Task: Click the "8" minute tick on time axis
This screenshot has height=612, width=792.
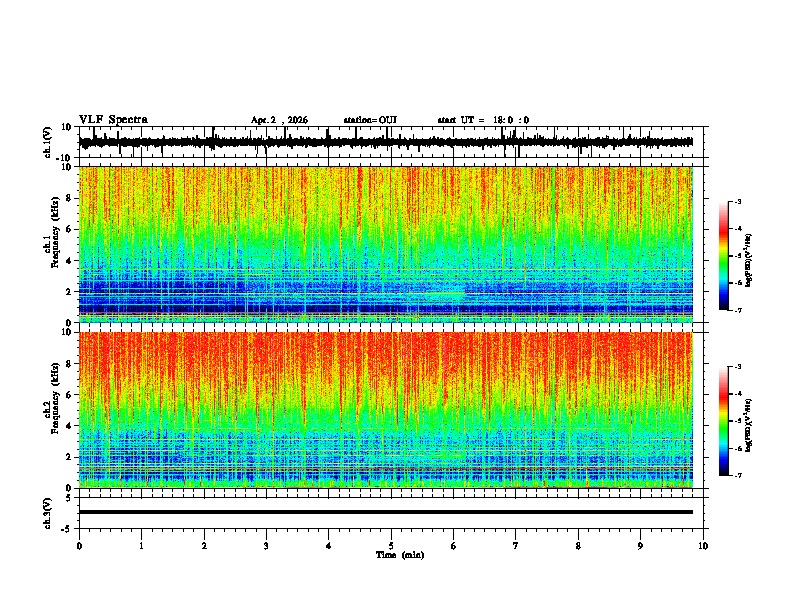Action: (x=578, y=546)
